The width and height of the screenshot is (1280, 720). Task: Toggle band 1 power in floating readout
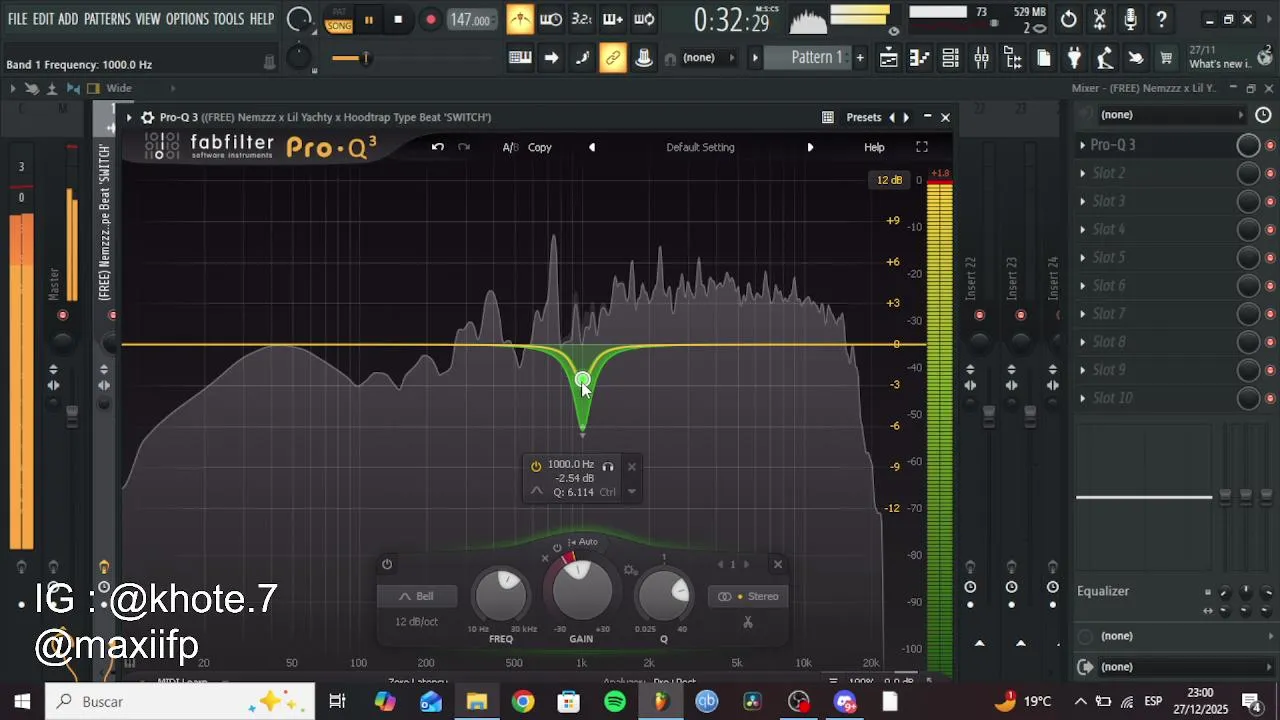click(x=536, y=466)
